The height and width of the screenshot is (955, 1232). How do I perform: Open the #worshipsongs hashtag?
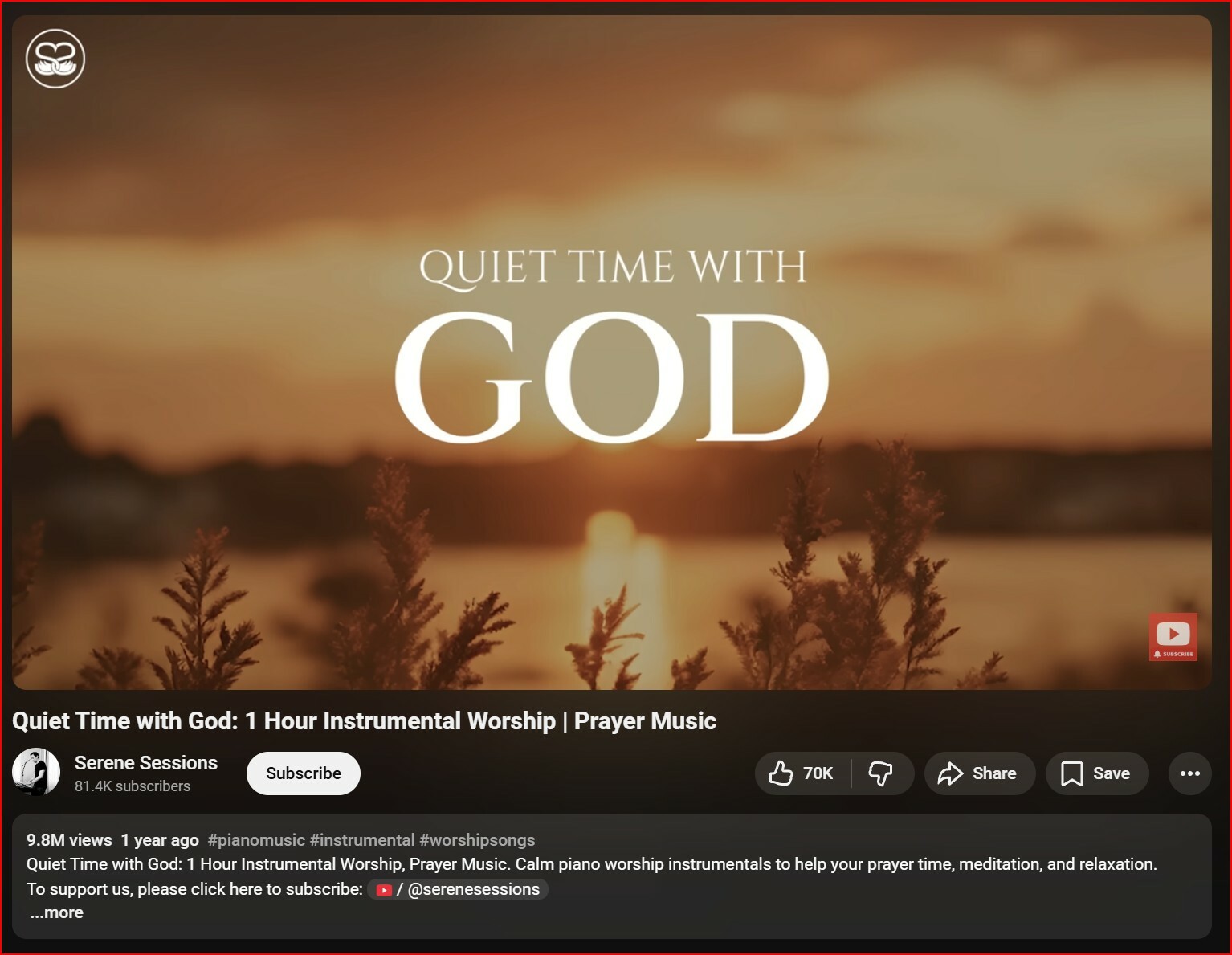pyautogui.click(x=477, y=840)
